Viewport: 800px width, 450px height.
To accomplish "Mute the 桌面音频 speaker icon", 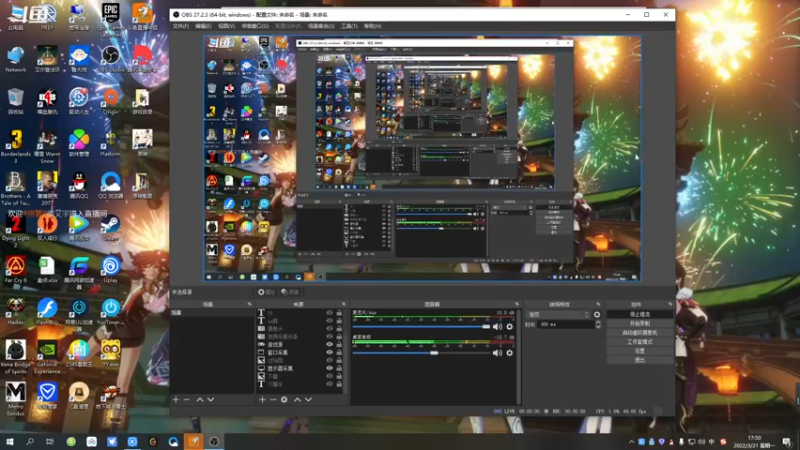I will coord(497,353).
